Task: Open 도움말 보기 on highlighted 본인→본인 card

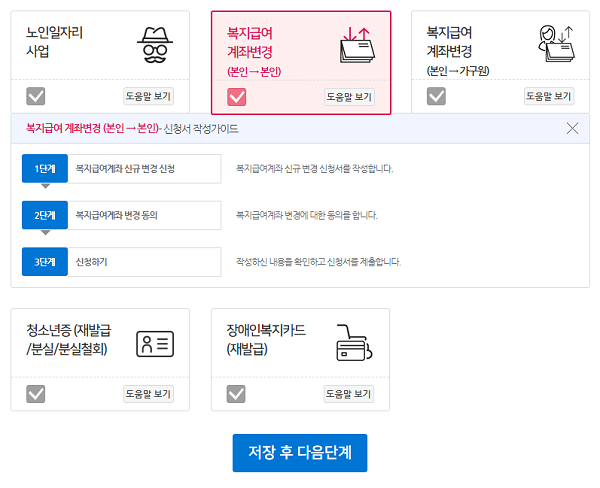Action: [349, 97]
